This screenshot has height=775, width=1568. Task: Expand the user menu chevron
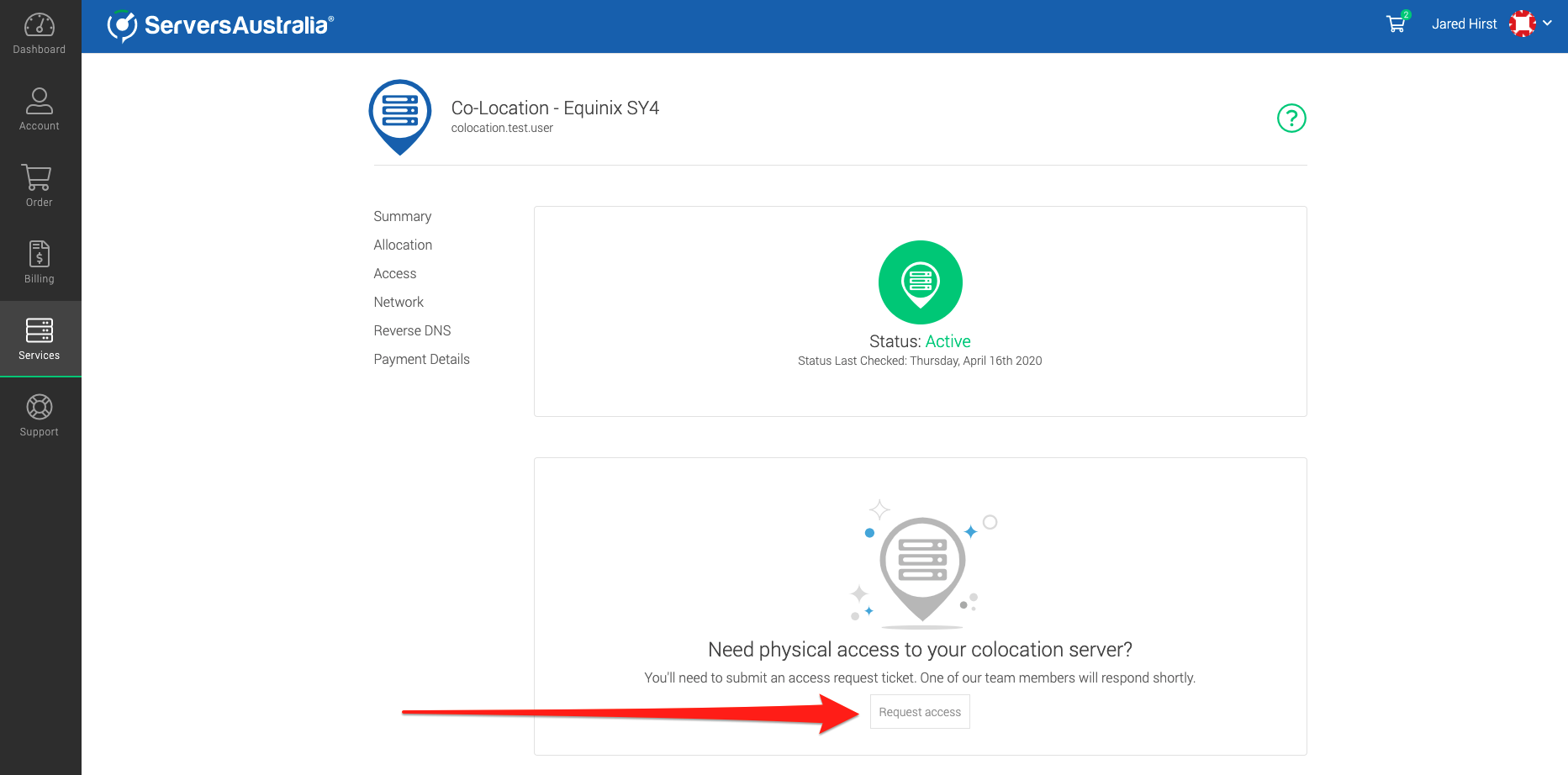(1548, 24)
